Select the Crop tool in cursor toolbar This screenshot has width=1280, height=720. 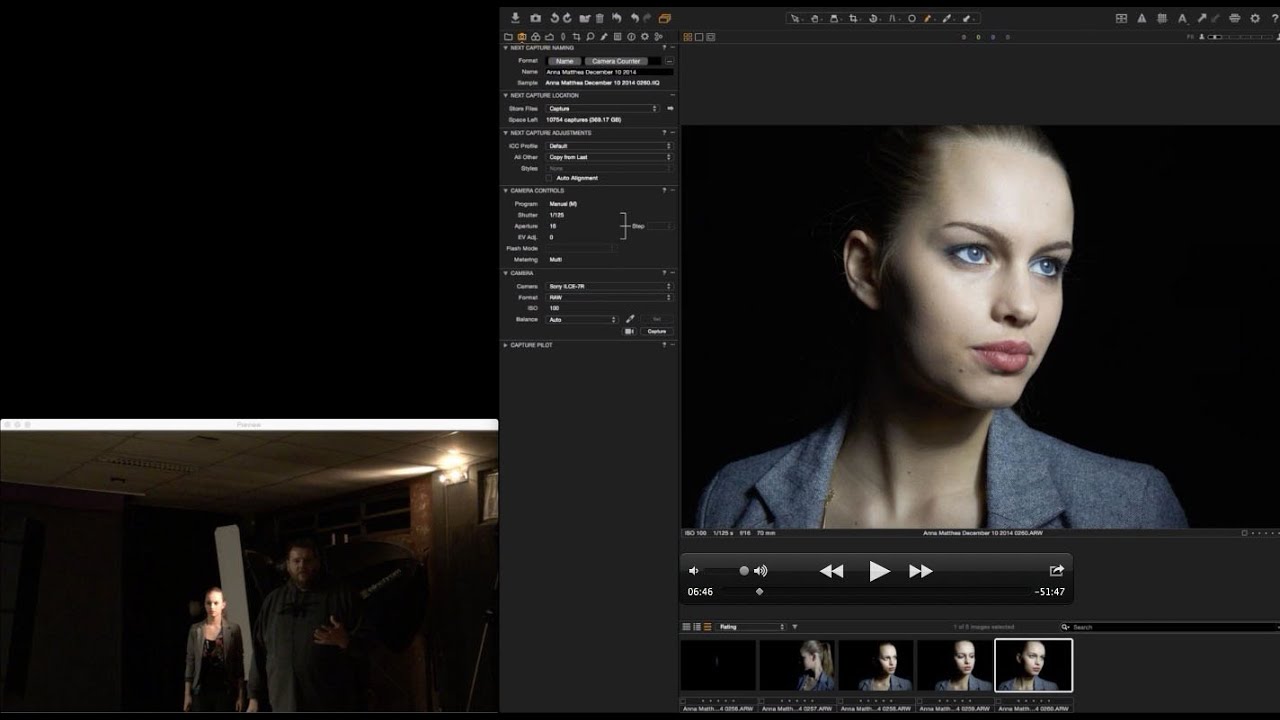coord(853,18)
